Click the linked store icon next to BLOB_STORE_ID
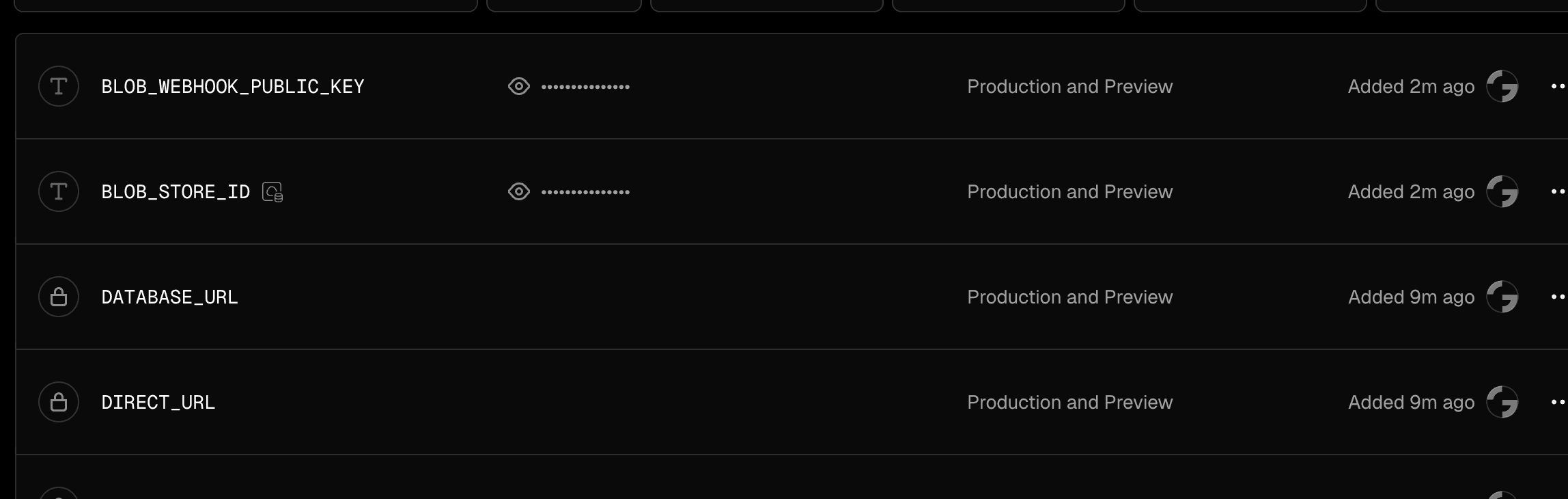The width and height of the screenshot is (1568, 499). 272,192
